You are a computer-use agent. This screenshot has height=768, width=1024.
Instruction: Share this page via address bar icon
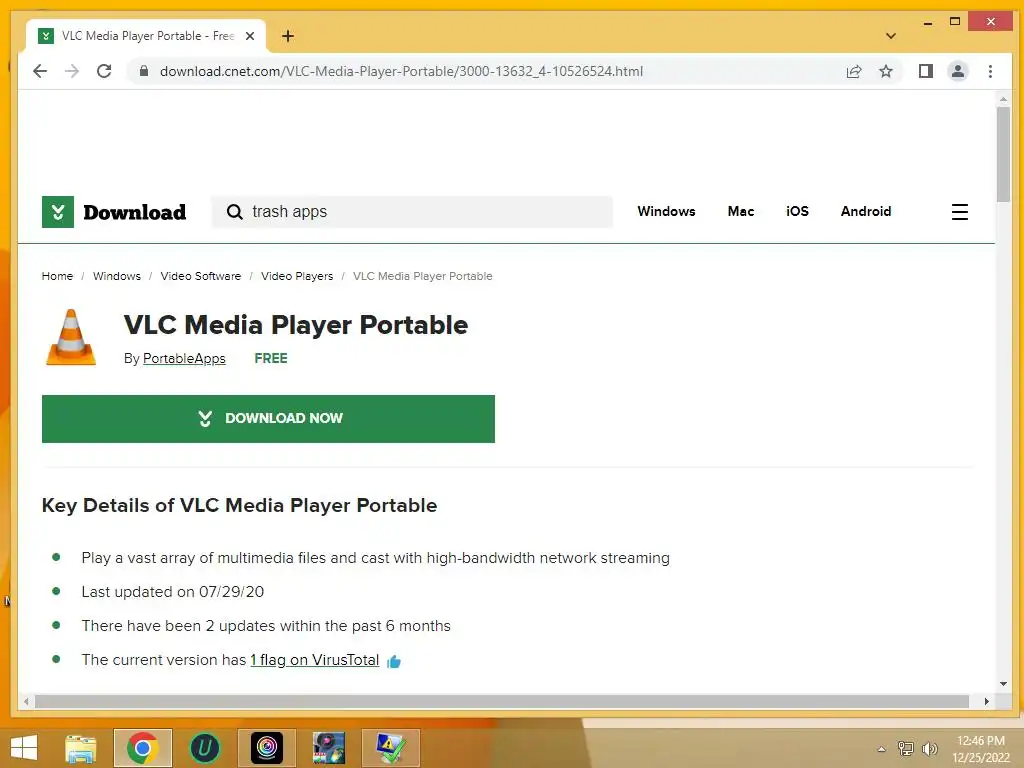(x=854, y=71)
